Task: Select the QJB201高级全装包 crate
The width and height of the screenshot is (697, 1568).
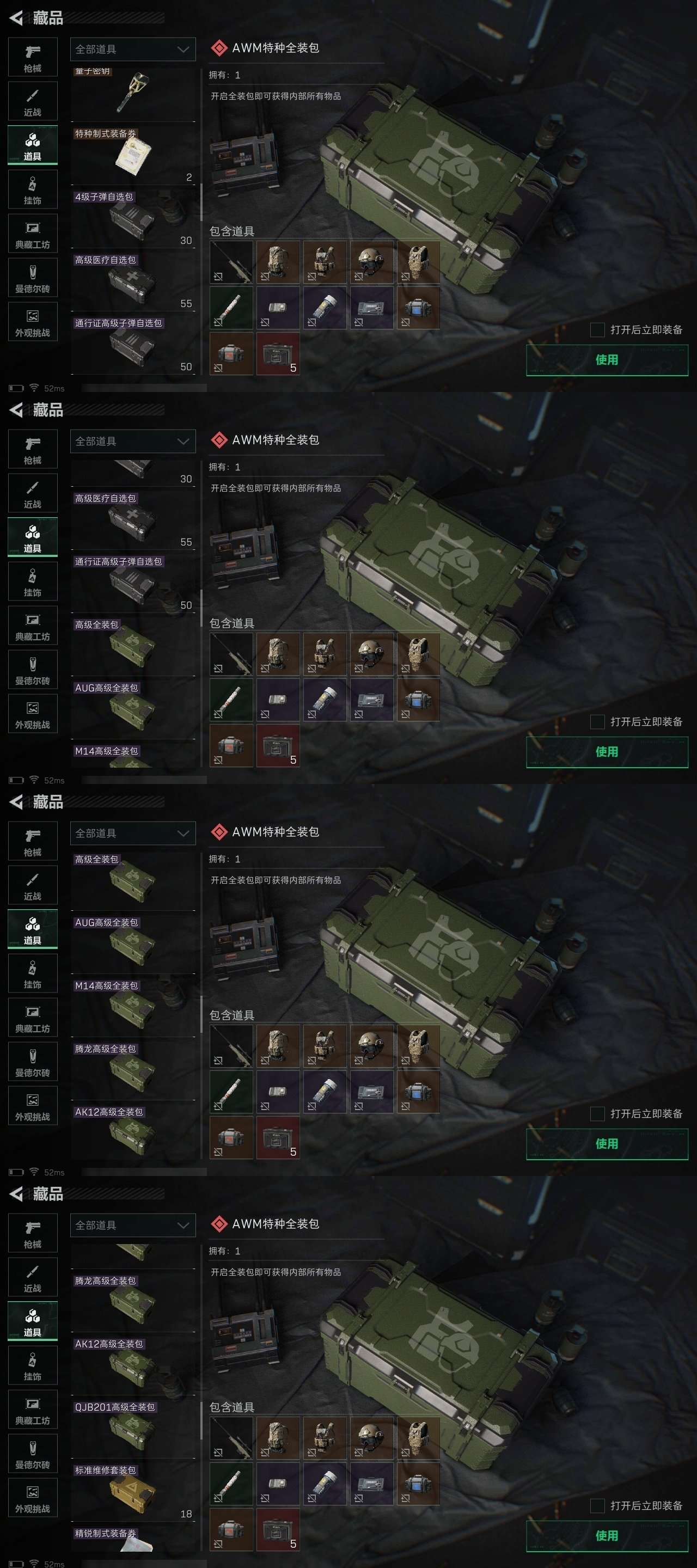Action: [133, 1429]
